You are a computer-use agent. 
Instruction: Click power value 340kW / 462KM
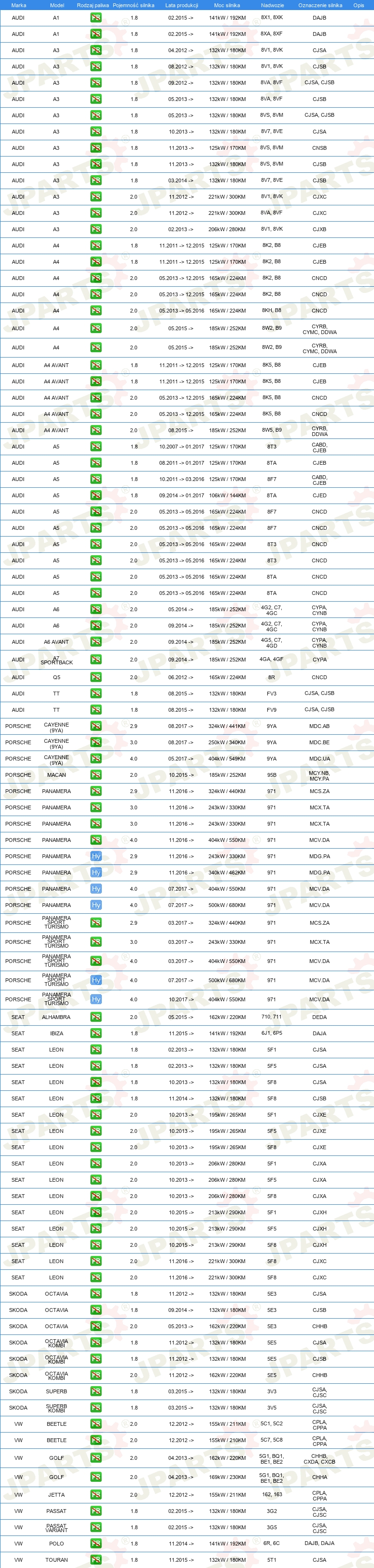[228, 872]
